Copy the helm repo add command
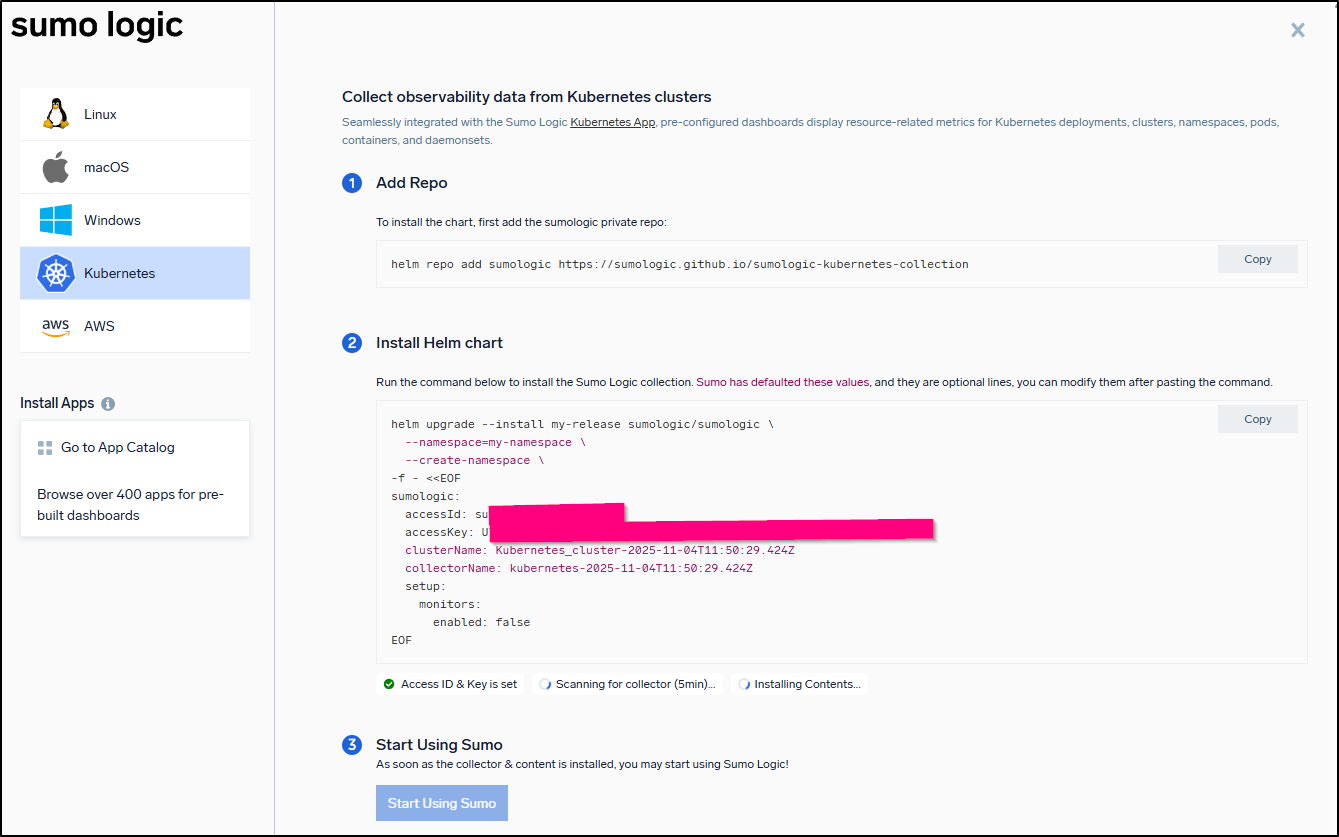Viewport: 1339px width, 837px height. (1257, 259)
